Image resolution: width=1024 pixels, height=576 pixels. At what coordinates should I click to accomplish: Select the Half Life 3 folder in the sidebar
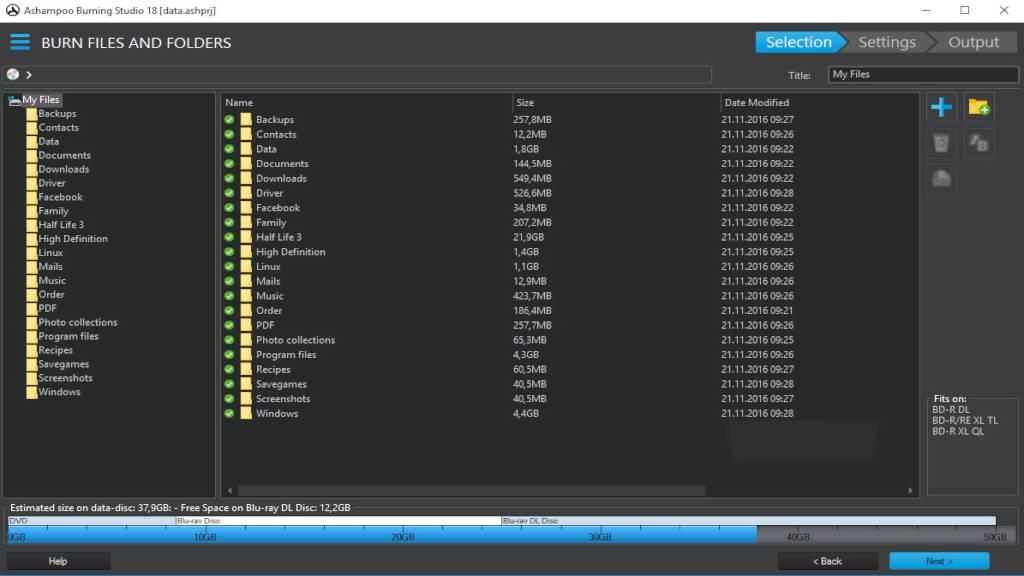coord(62,224)
